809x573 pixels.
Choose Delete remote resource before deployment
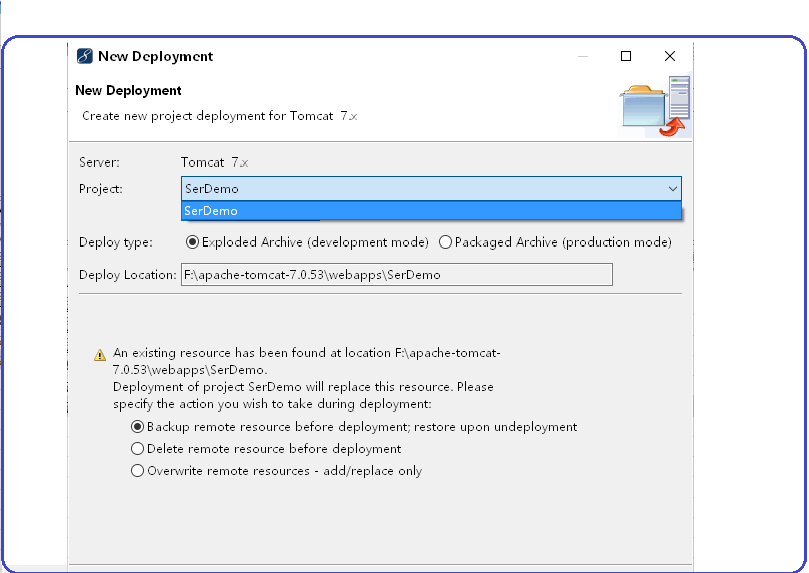coord(266,449)
